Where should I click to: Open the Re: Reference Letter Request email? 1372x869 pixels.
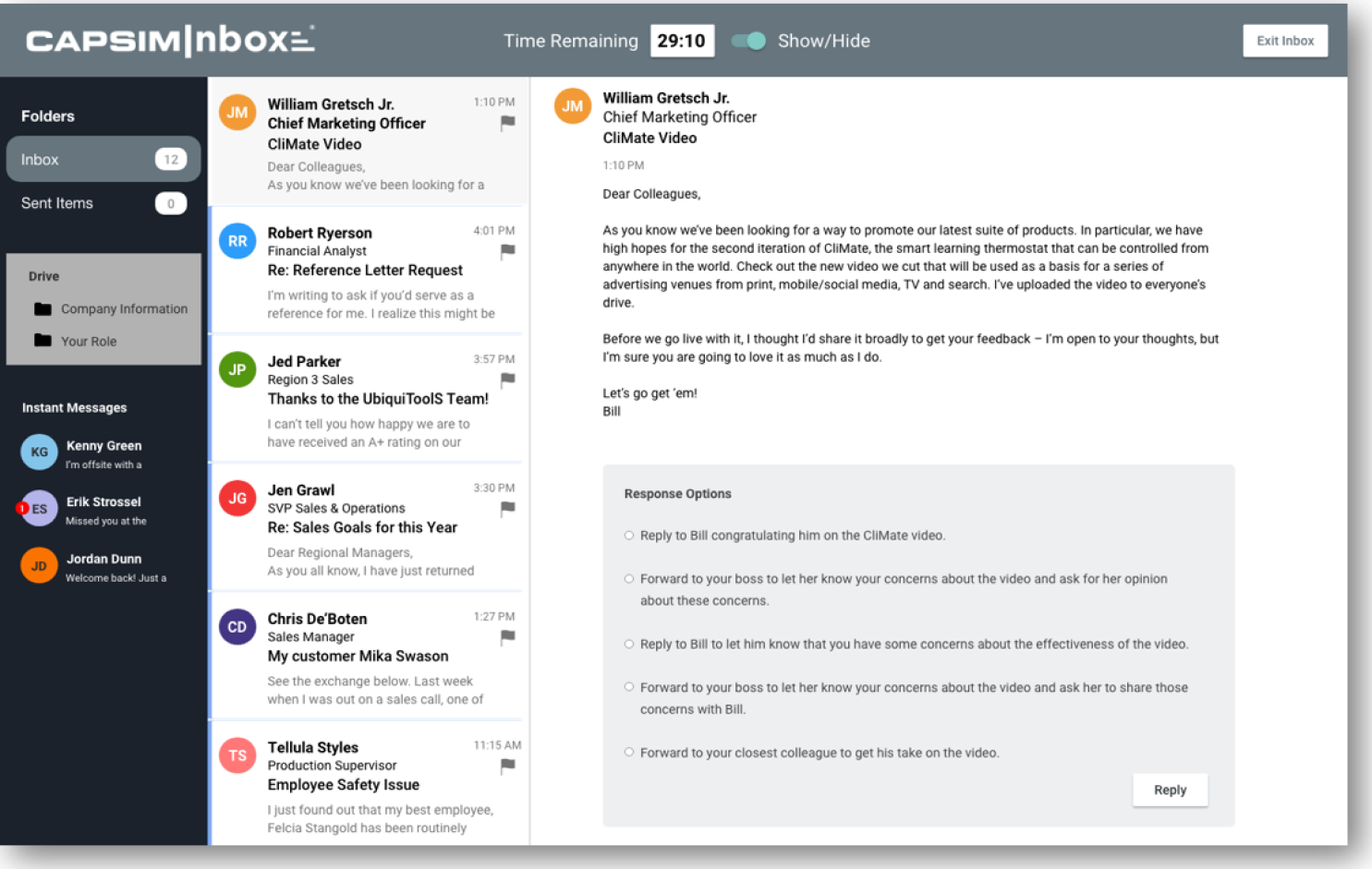369,271
